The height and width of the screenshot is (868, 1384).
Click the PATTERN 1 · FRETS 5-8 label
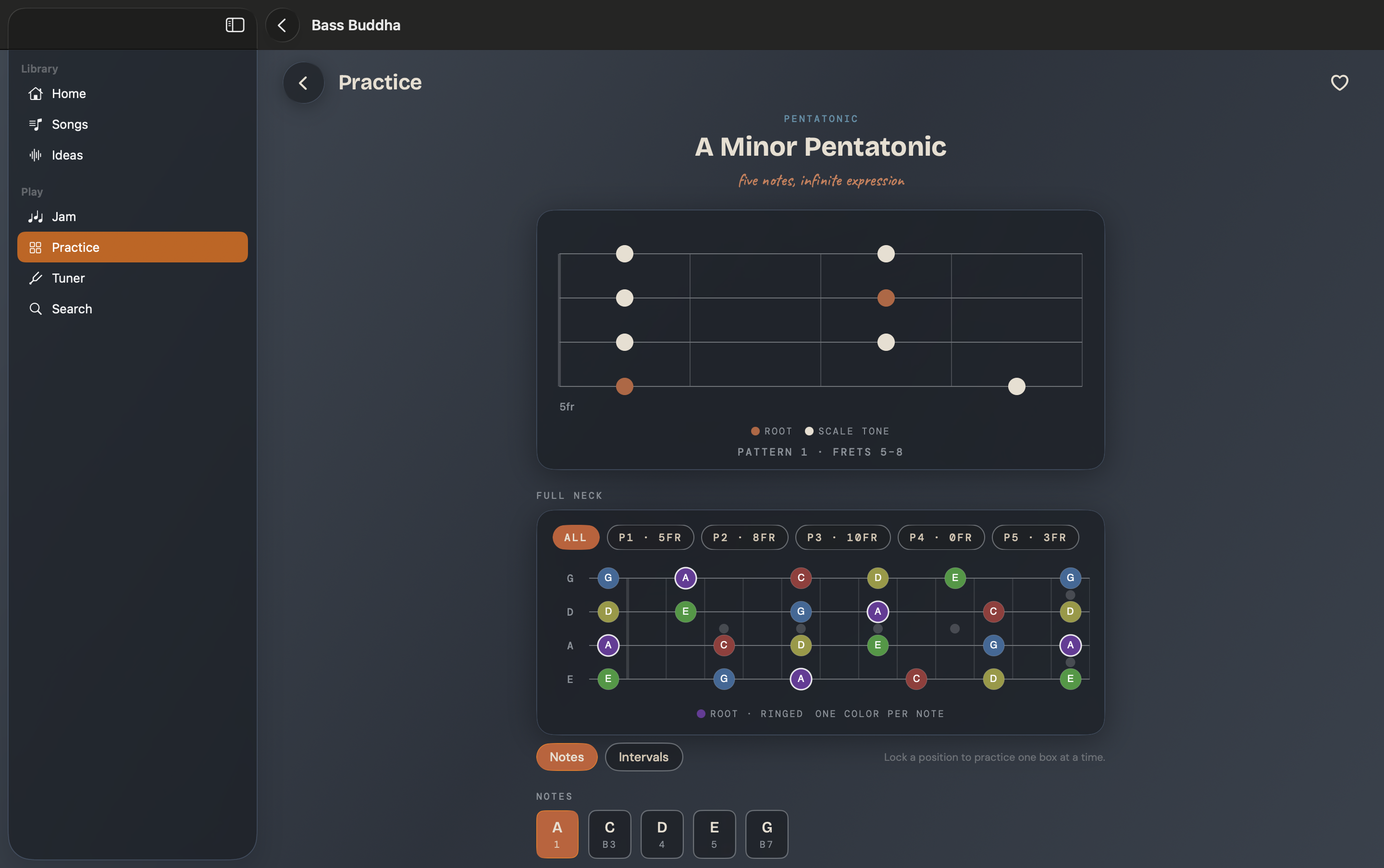coord(820,452)
